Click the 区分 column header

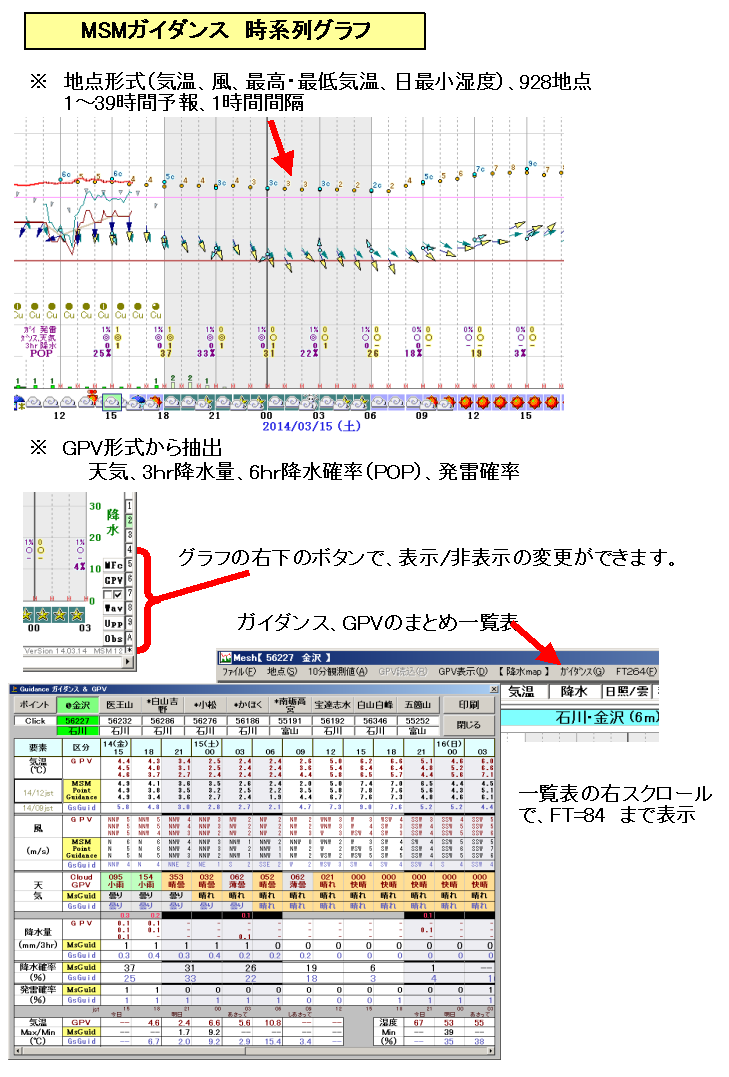point(81,747)
